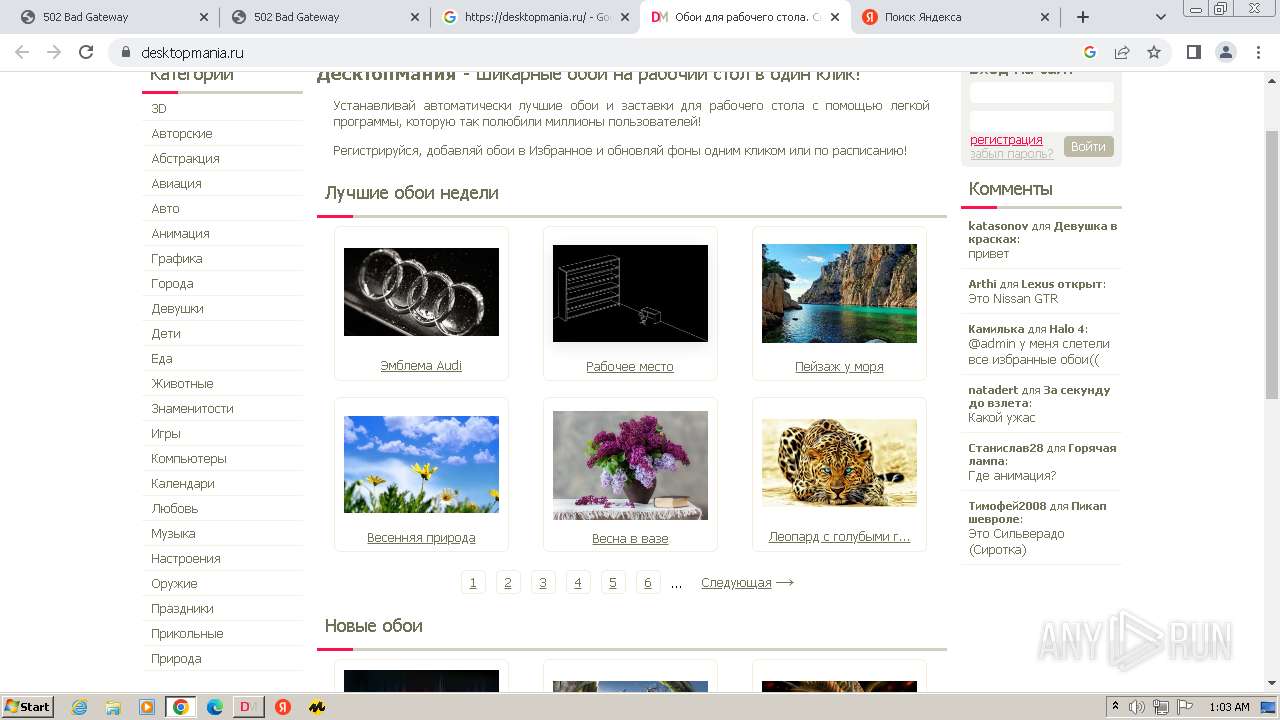Open the Пейзаж у моря wallpaper thumbnail
1280x720 pixels.
click(839, 293)
